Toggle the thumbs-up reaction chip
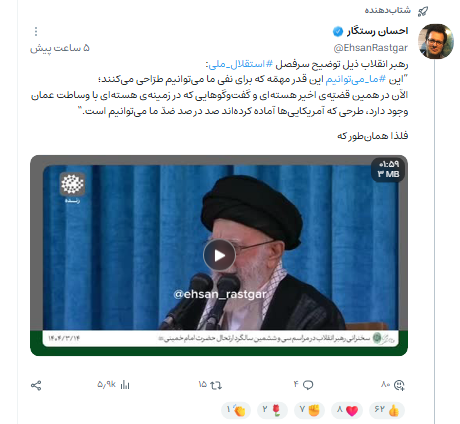 (387, 410)
